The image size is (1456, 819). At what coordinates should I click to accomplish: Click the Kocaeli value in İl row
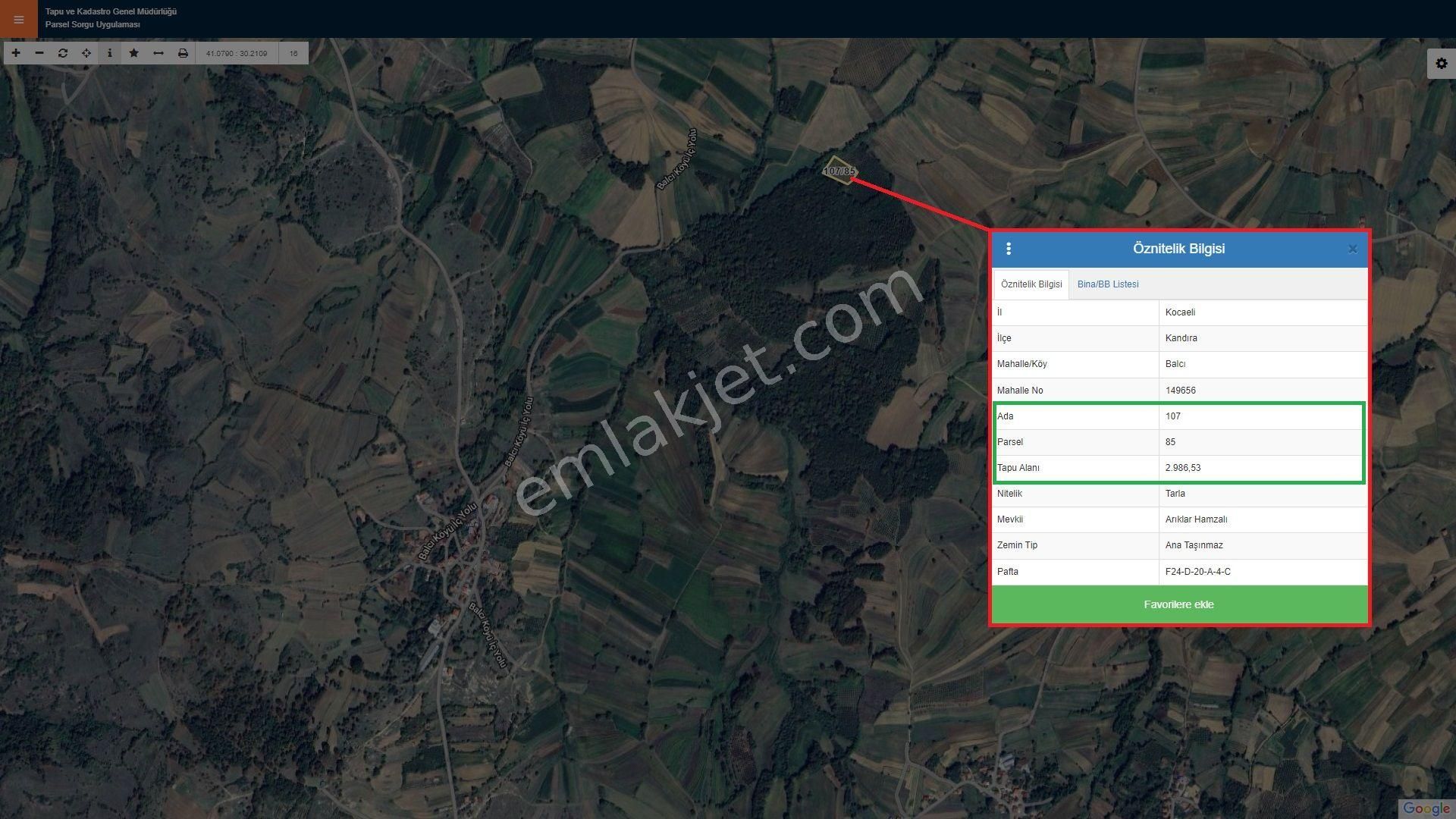tap(1180, 312)
